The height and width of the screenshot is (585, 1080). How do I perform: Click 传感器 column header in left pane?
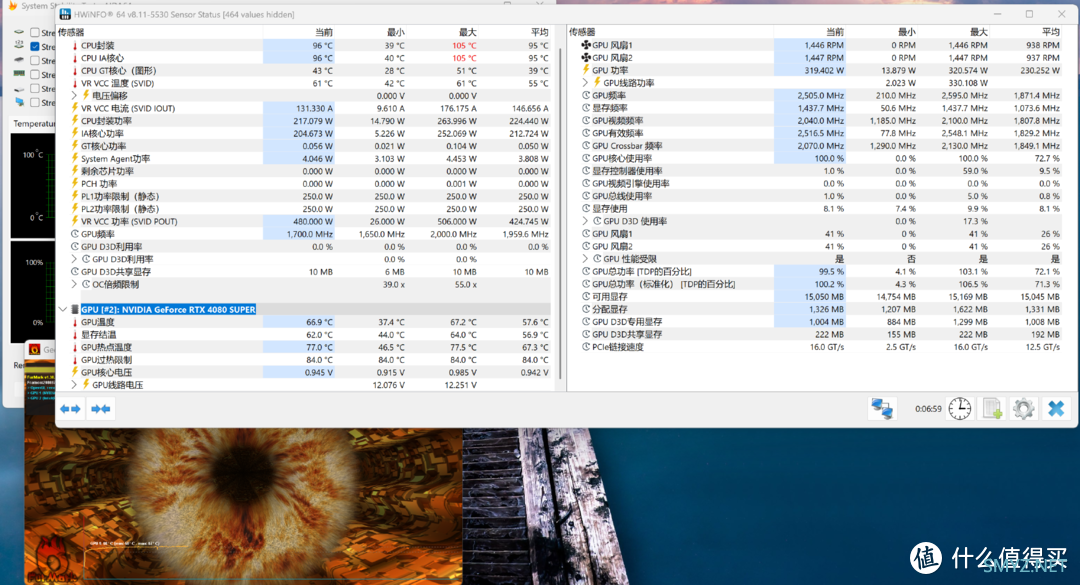point(71,32)
